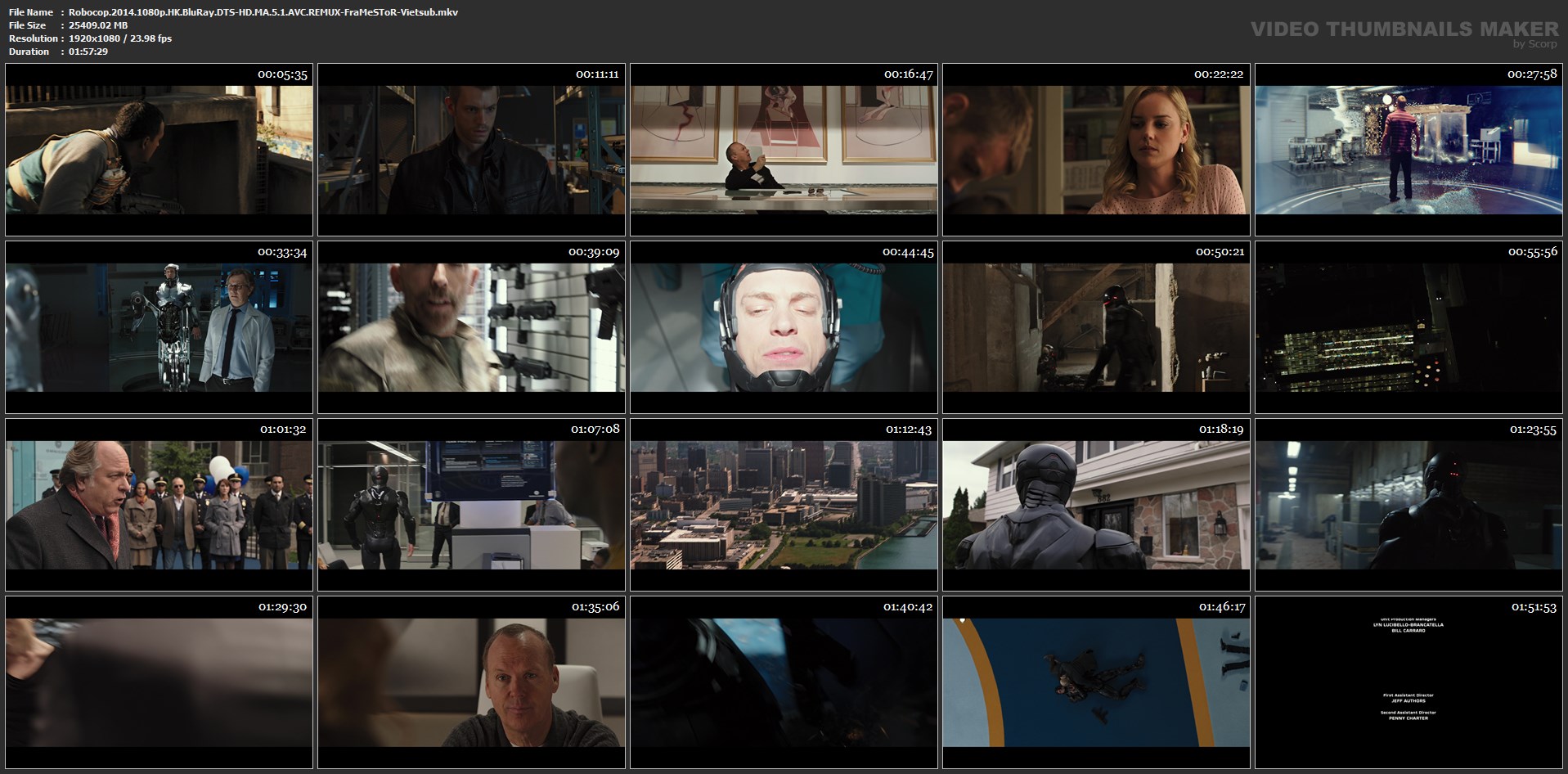1568x774 pixels.
Task: Select the file size value 25409.02 MB
Action: pyautogui.click(x=98, y=25)
